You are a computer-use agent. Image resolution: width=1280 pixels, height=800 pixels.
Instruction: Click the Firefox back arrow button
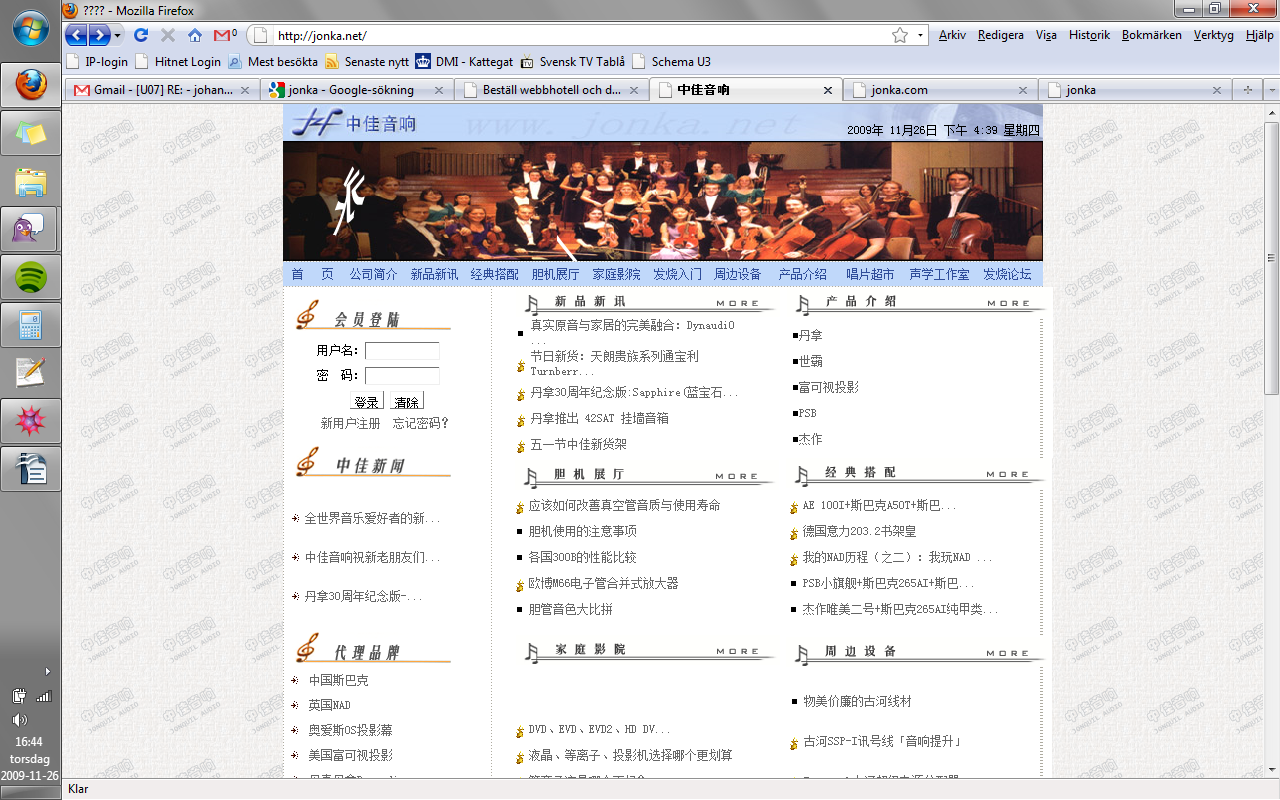[76, 35]
